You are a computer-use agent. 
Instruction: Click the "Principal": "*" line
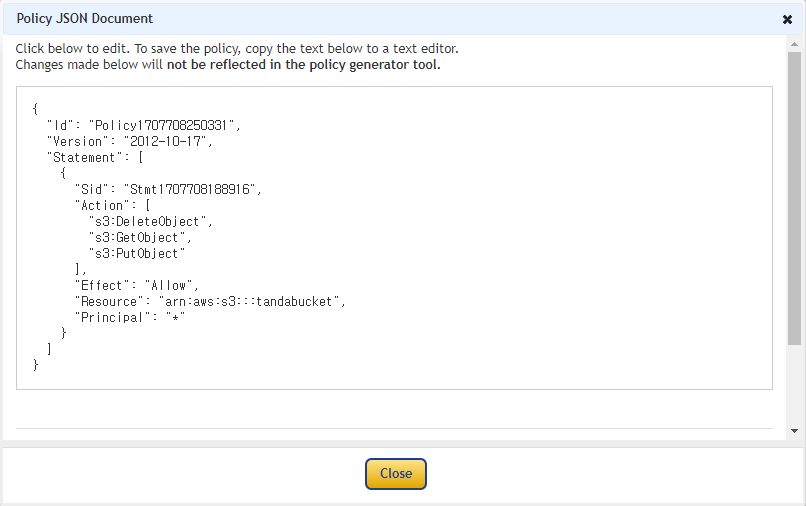pyautogui.click(x=130, y=317)
